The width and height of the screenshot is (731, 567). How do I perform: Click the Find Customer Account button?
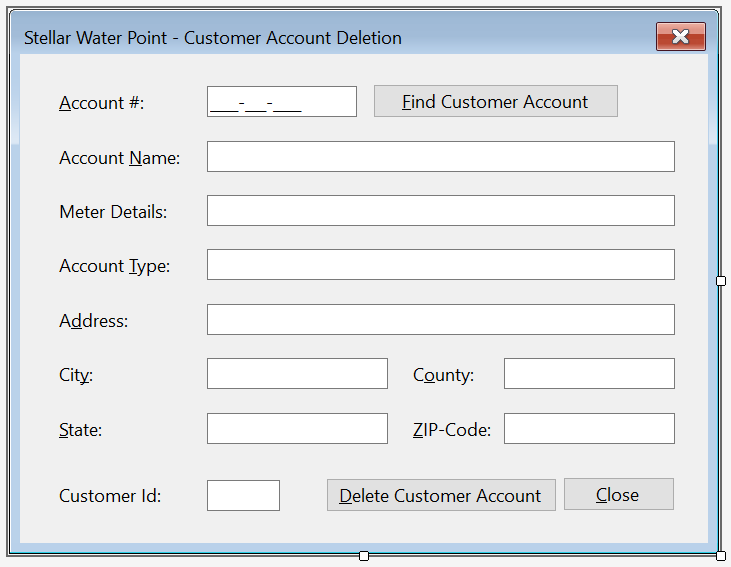point(496,101)
